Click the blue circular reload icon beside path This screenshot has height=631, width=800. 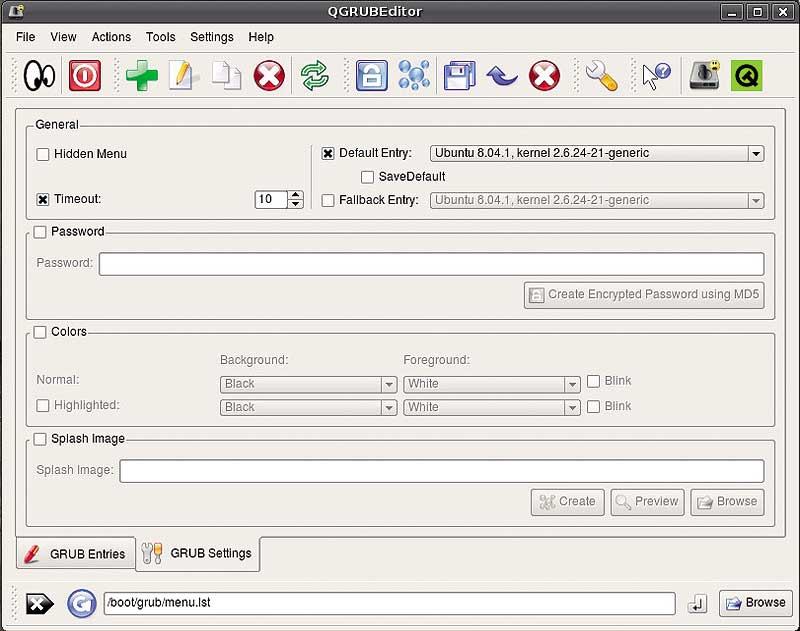[82, 604]
